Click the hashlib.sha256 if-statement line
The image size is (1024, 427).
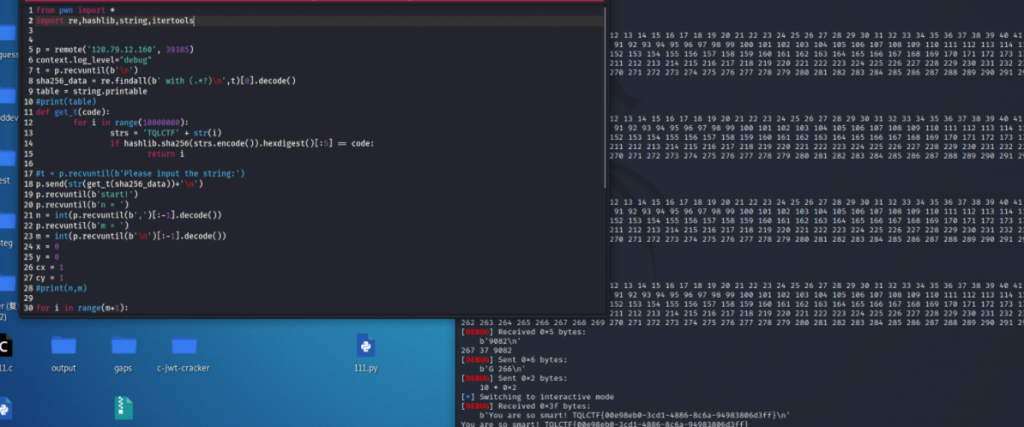[240, 143]
